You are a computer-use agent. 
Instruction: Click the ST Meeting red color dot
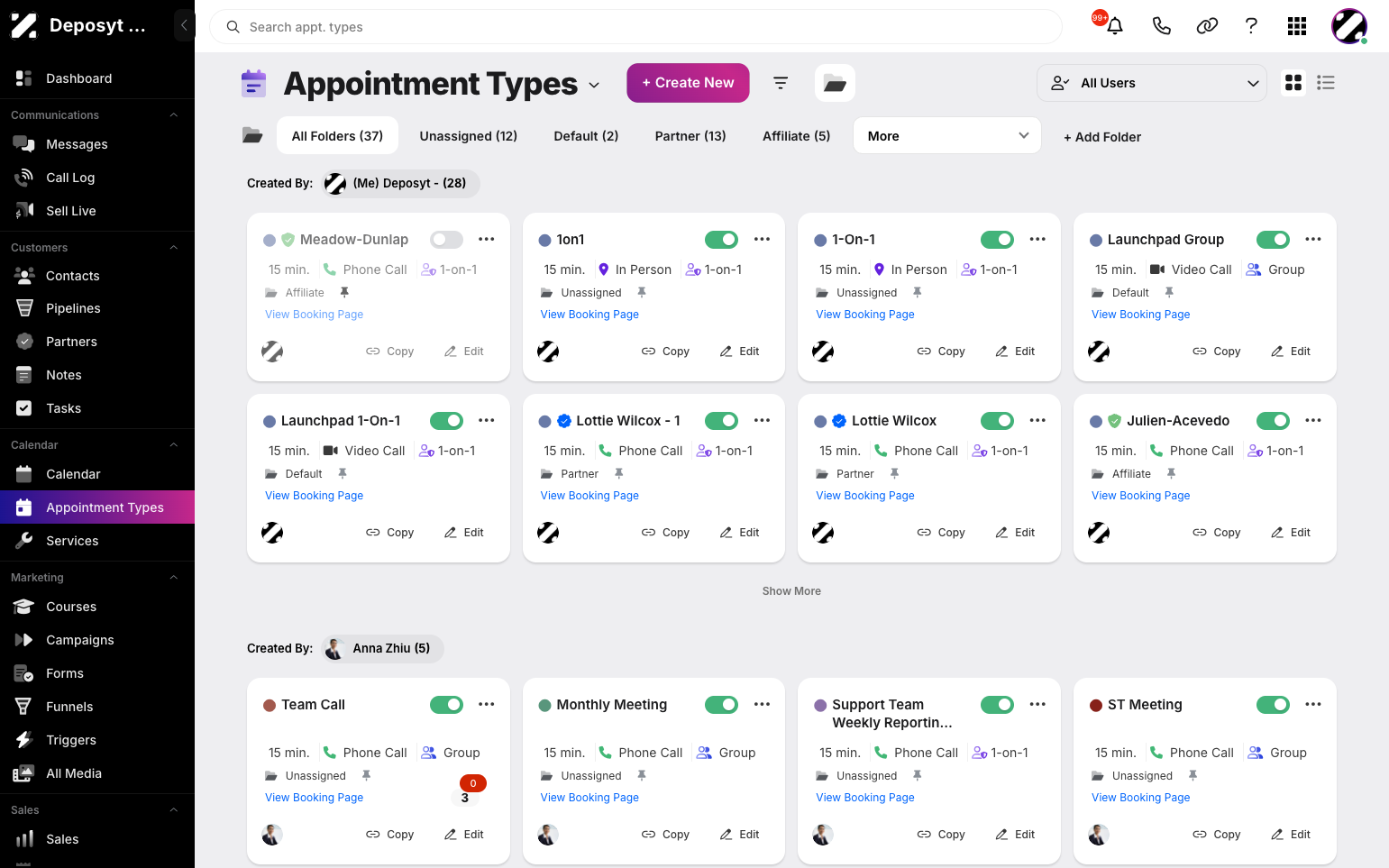(x=1096, y=706)
